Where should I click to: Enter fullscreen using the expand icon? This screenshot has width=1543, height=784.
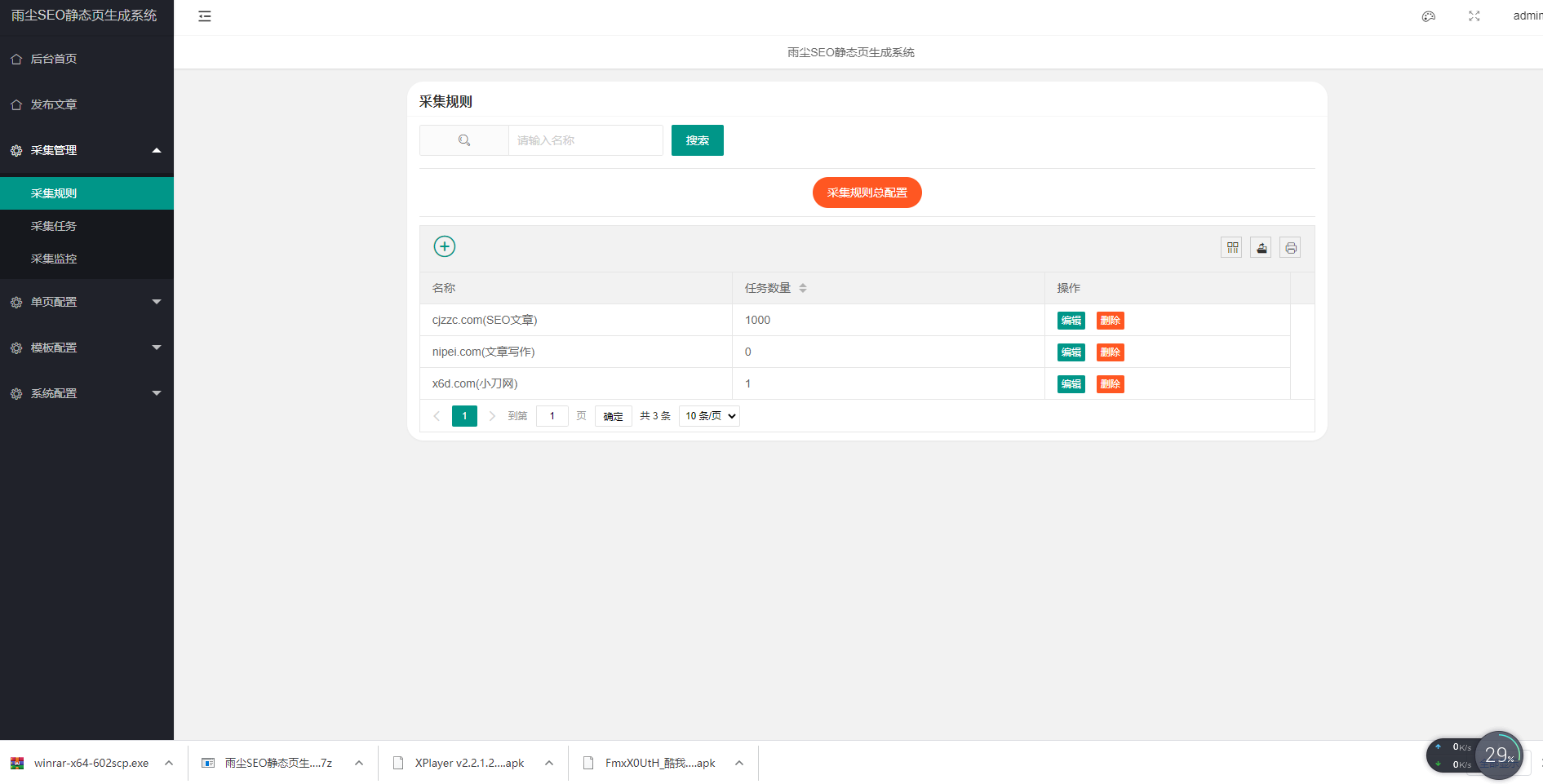(1474, 16)
